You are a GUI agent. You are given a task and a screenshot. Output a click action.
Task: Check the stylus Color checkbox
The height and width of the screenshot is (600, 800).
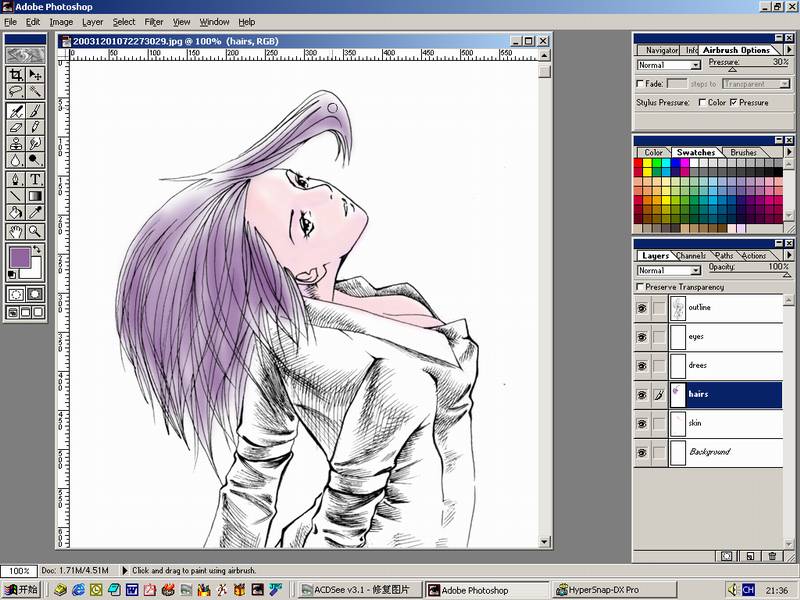[x=702, y=103]
